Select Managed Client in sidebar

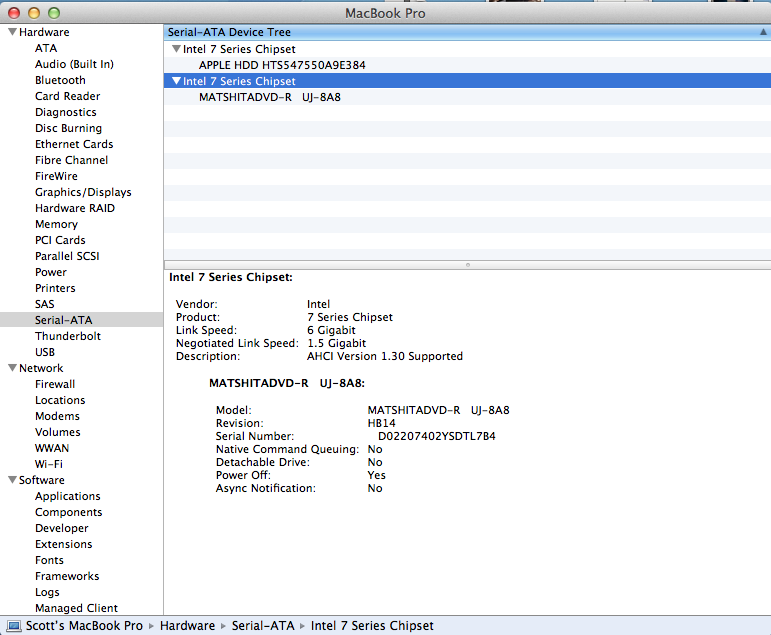(x=76, y=608)
